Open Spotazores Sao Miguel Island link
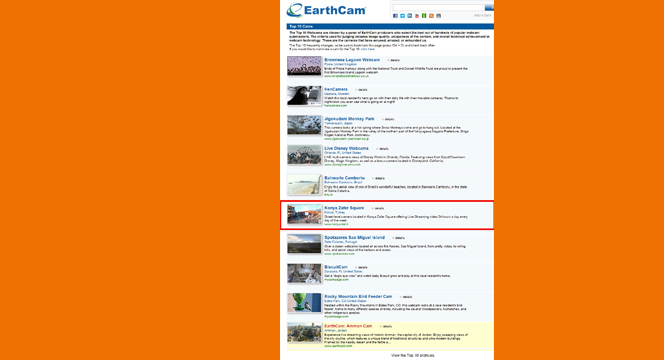The width and height of the screenshot is (664, 360). click(x=354, y=238)
